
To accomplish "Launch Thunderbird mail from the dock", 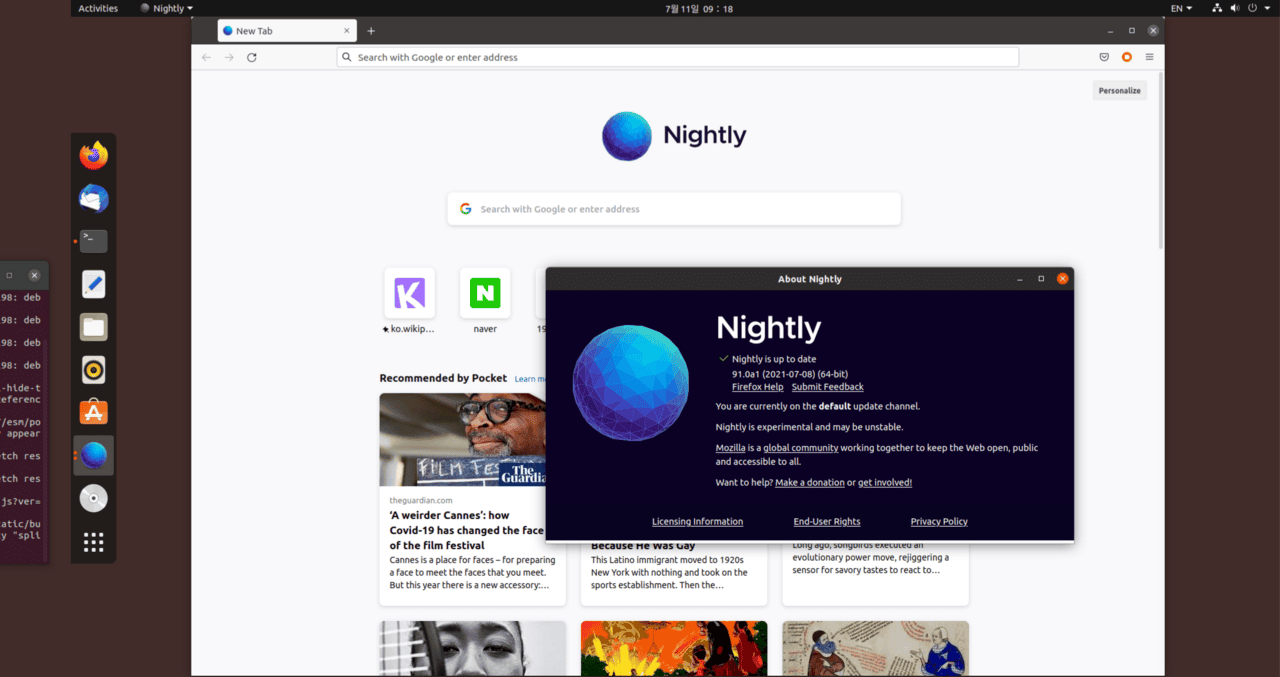I will tap(94, 199).
